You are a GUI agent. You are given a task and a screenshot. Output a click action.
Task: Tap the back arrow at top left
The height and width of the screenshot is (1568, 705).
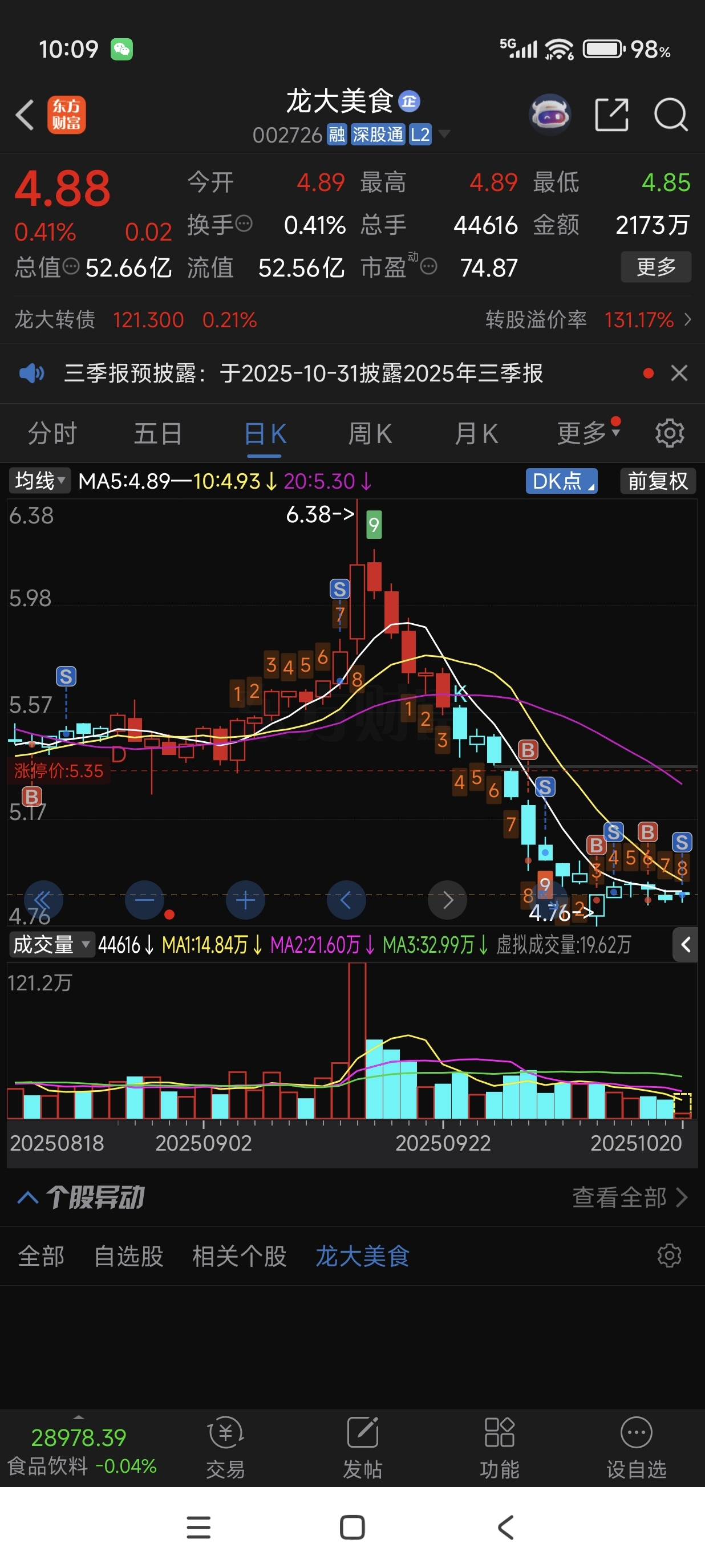(x=25, y=115)
